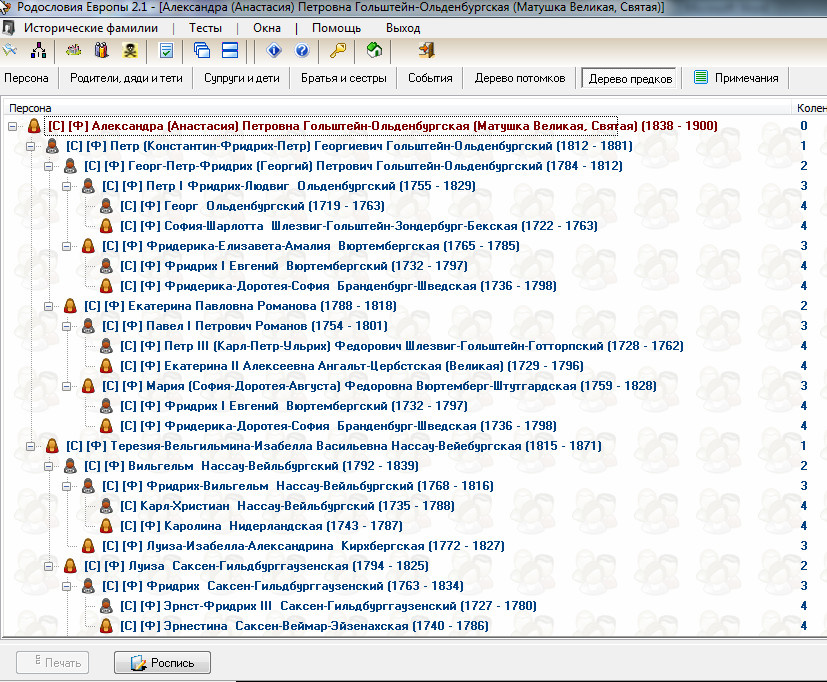Click the green notes icon beside Примечания
Viewport: 827px width, 682px height.
click(700, 78)
